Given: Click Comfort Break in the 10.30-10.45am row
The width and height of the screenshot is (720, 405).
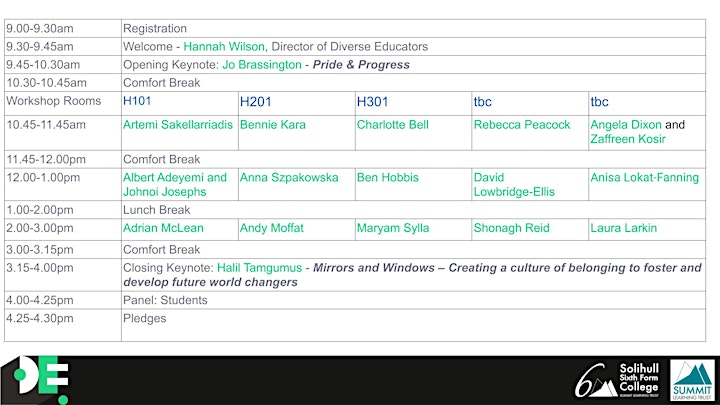Looking at the screenshot, I should coord(162,83).
